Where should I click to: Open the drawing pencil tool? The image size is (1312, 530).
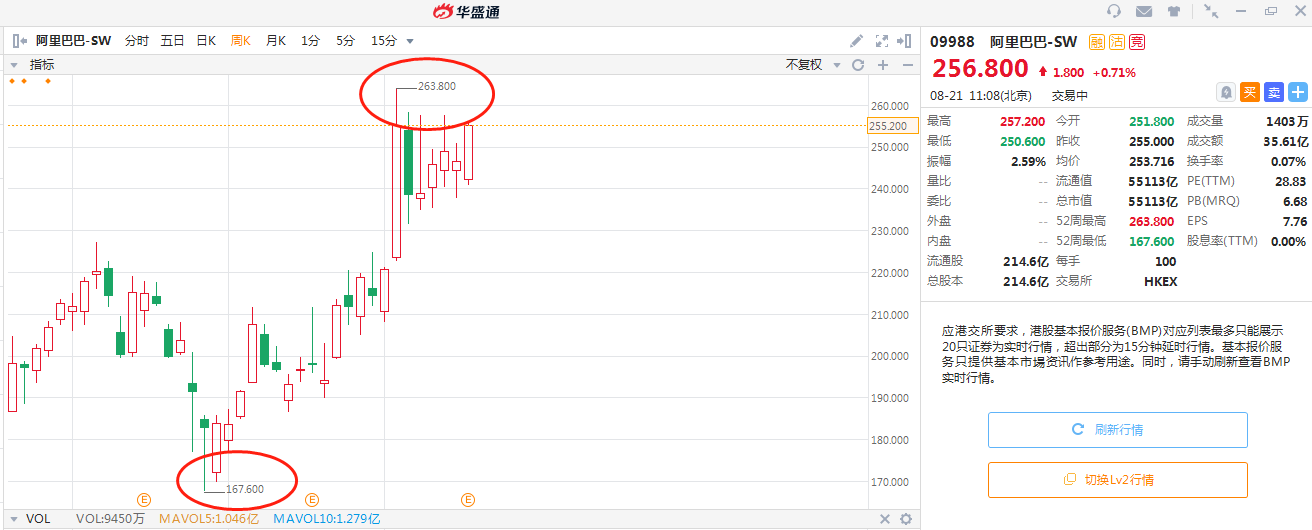coord(856,41)
